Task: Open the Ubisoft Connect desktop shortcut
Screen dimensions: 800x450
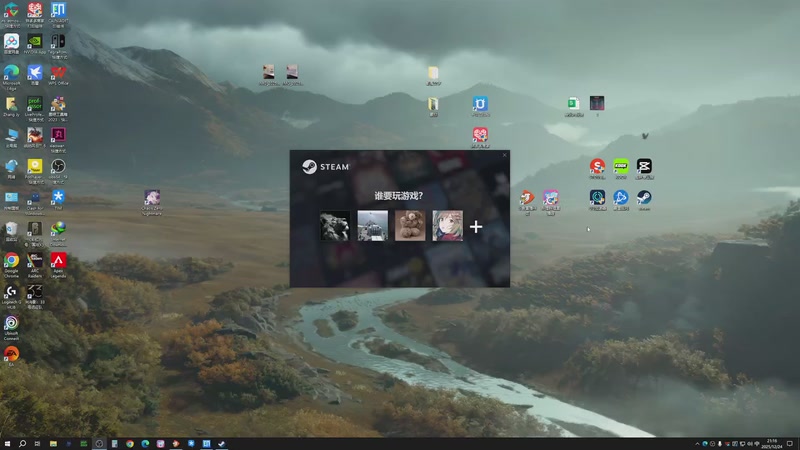Action: (11, 327)
